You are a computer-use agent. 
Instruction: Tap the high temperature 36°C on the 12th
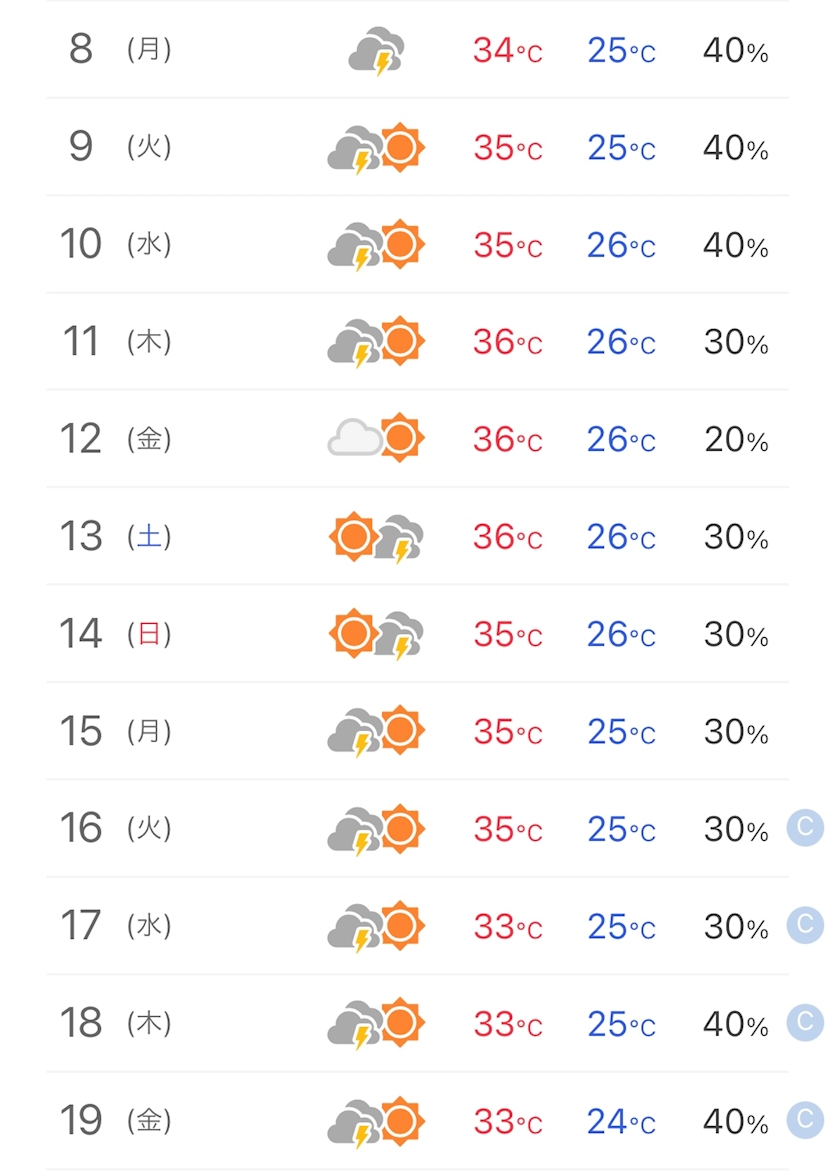pyautogui.click(x=508, y=440)
